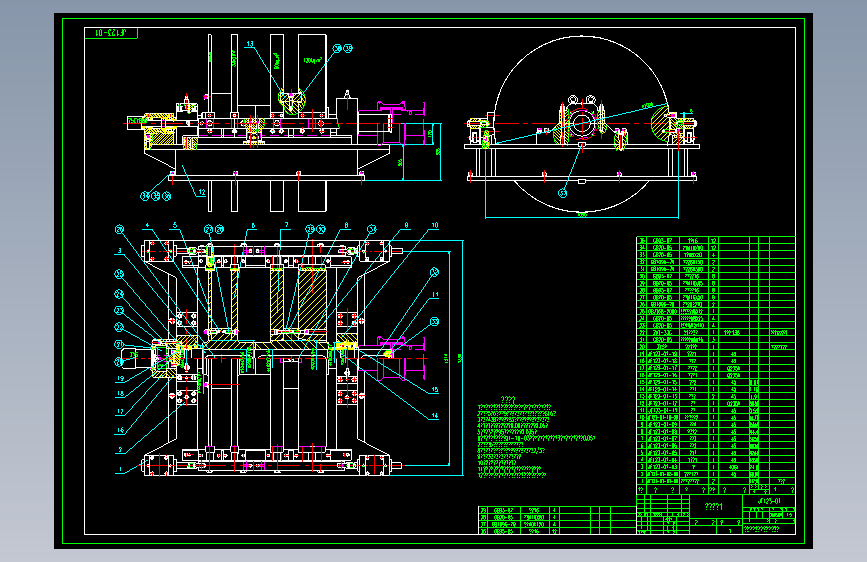Screen dimensions: 867x562
Task: Select the 120kg/m² annotation on the tall block
Action: [x=312, y=59]
